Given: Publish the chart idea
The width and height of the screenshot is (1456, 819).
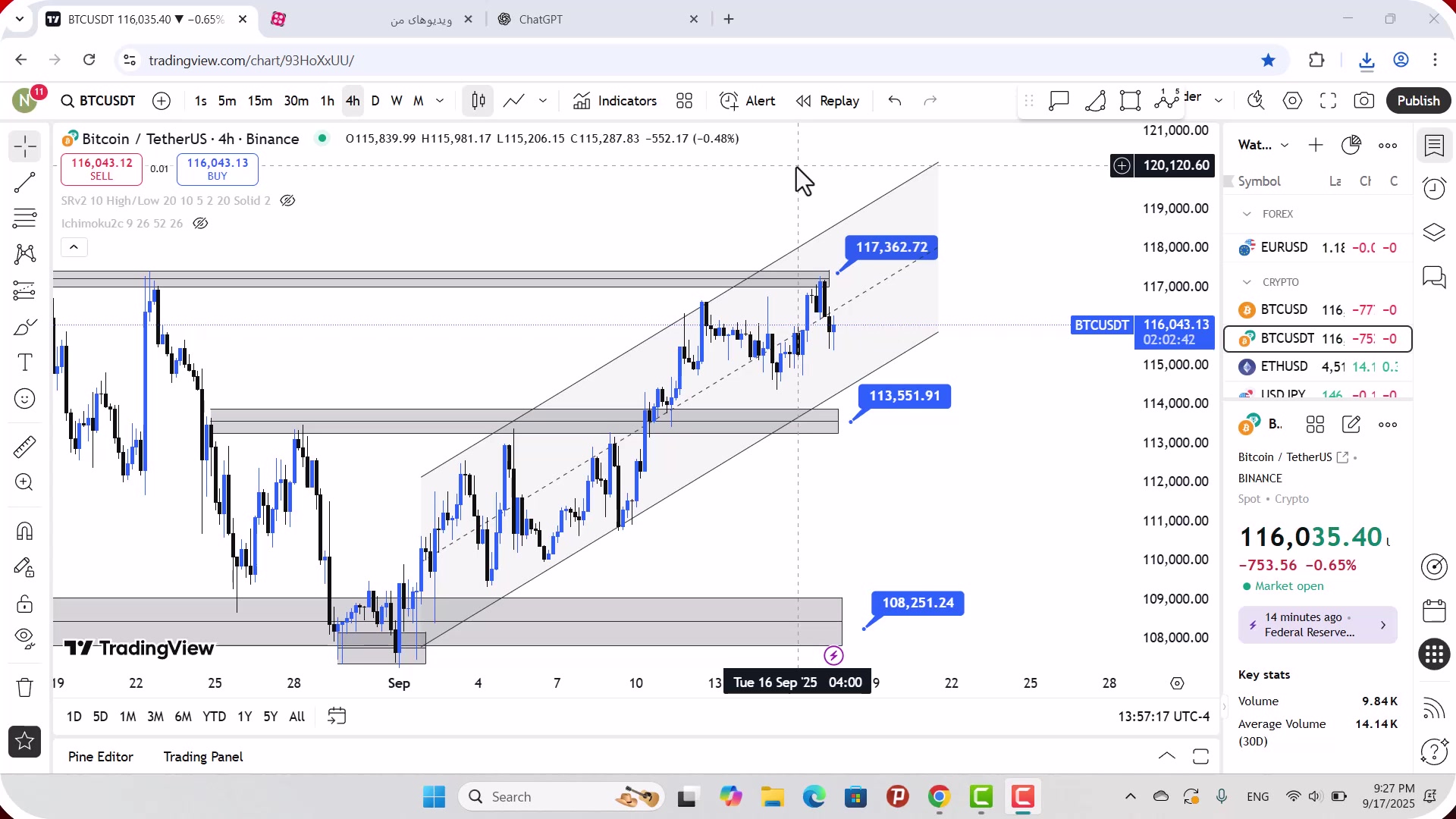Looking at the screenshot, I should pyautogui.click(x=1418, y=101).
